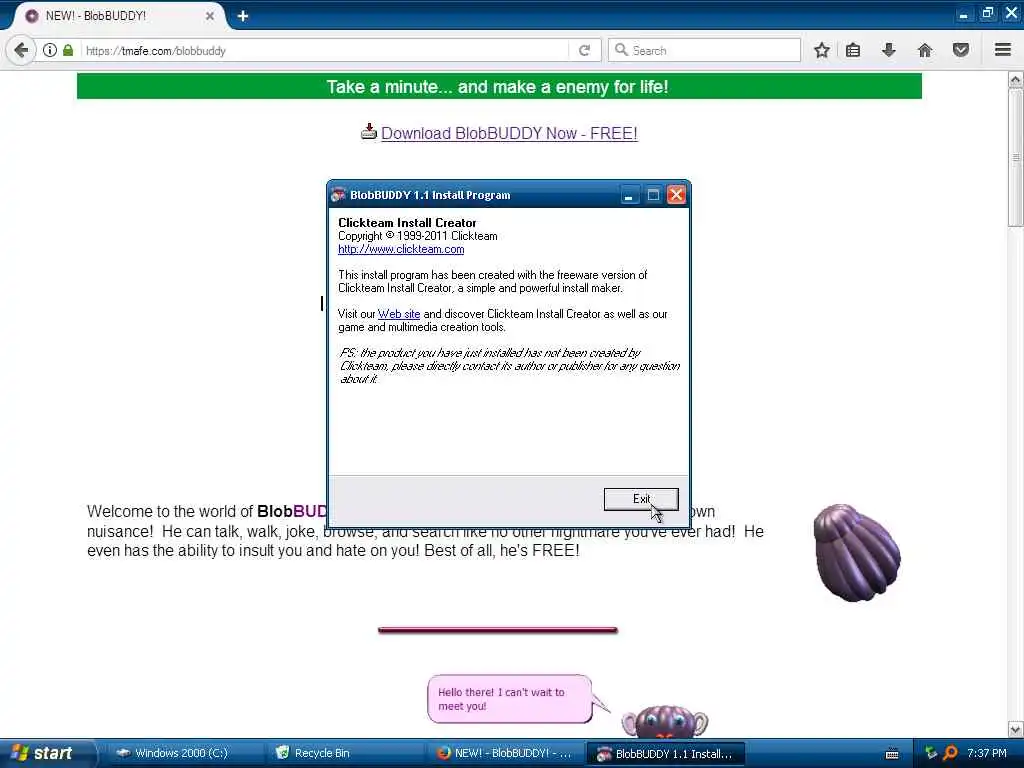Close the BlobBUDDY 1.1 Install Program dialog
1024x768 pixels.
[x=677, y=195]
